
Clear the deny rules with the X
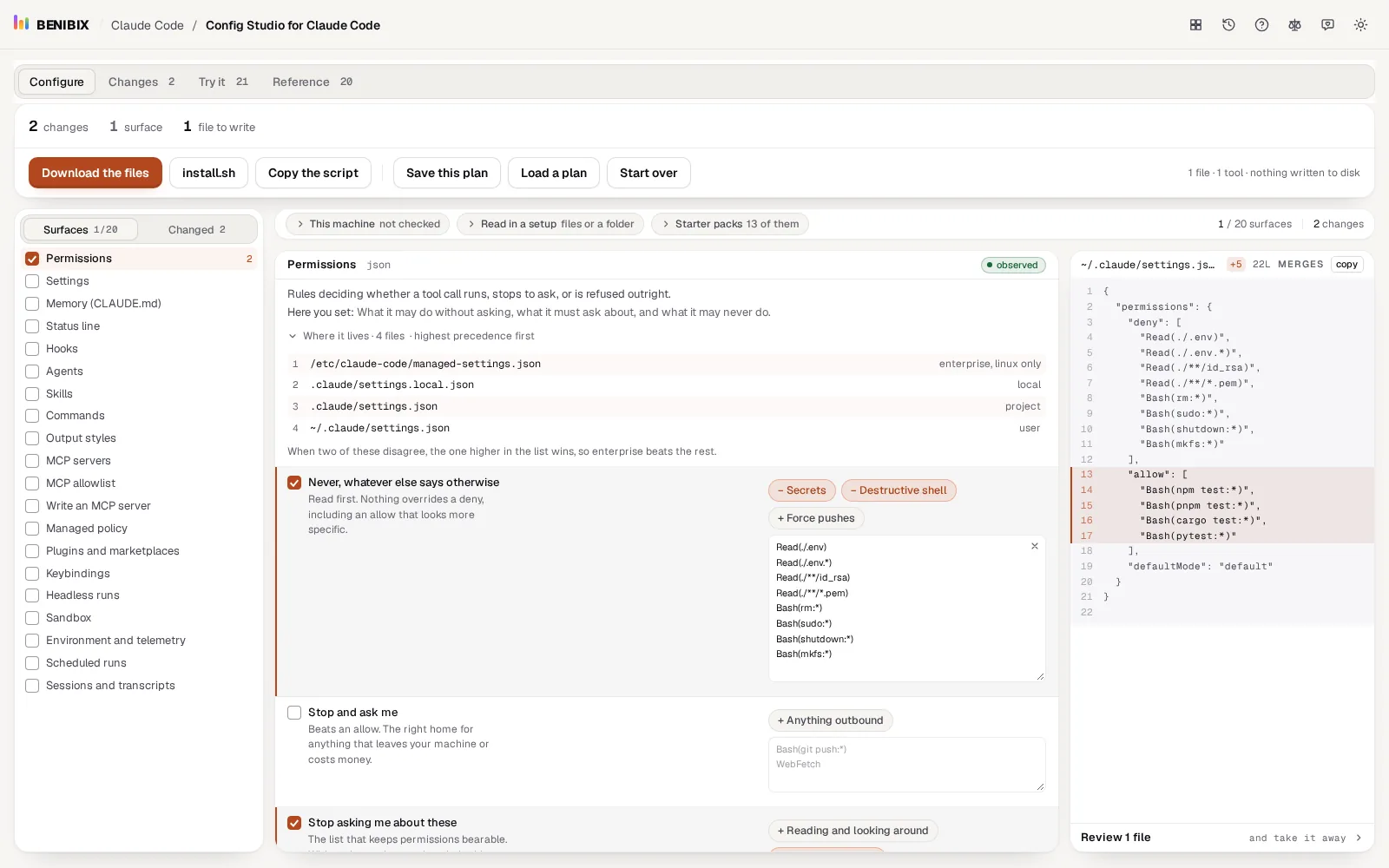tap(1034, 546)
